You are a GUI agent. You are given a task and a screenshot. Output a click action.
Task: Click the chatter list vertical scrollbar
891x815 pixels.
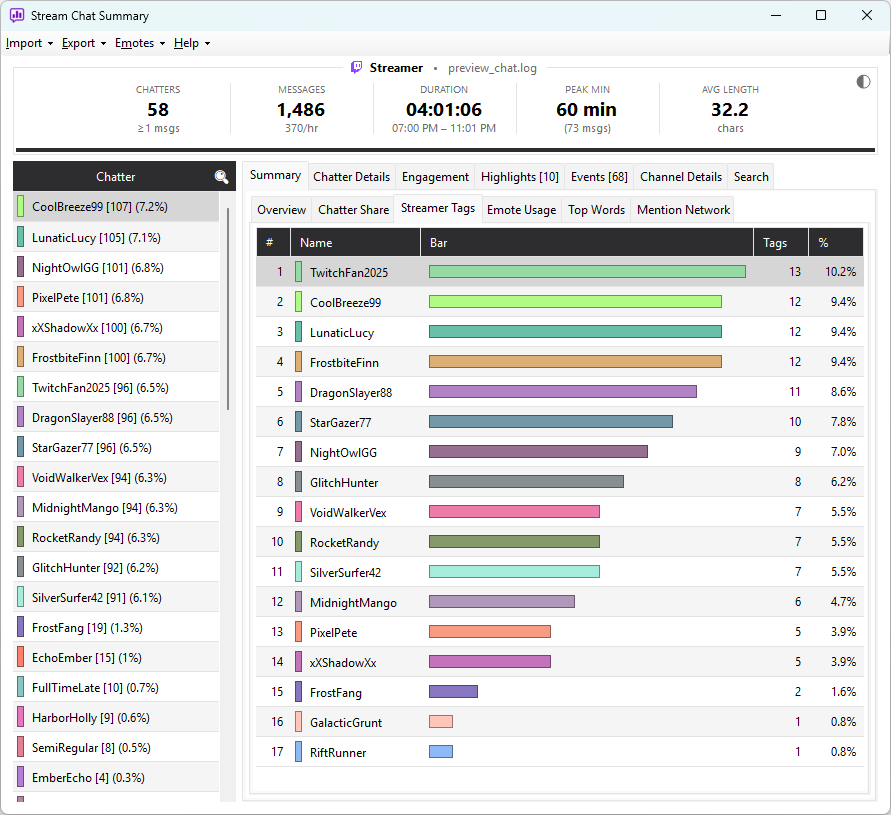pyautogui.click(x=227, y=308)
